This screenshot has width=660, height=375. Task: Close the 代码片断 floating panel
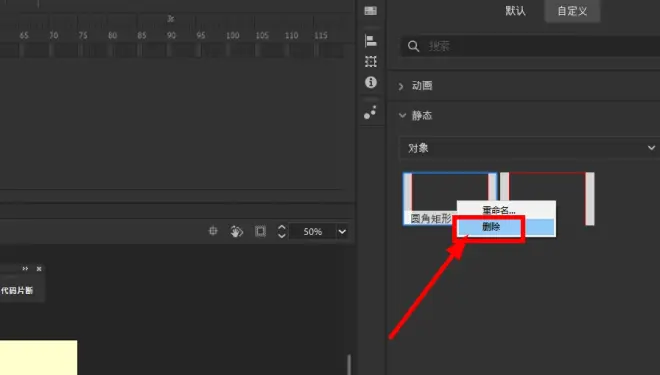coord(39,269)
